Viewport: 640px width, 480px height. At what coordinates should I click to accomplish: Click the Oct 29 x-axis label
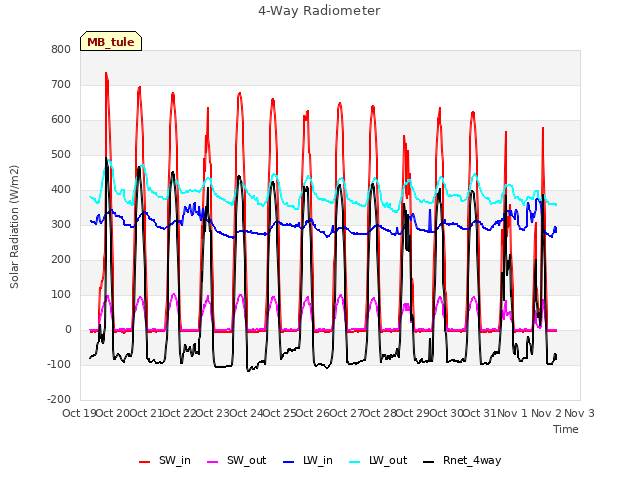(x=413, y=413)
